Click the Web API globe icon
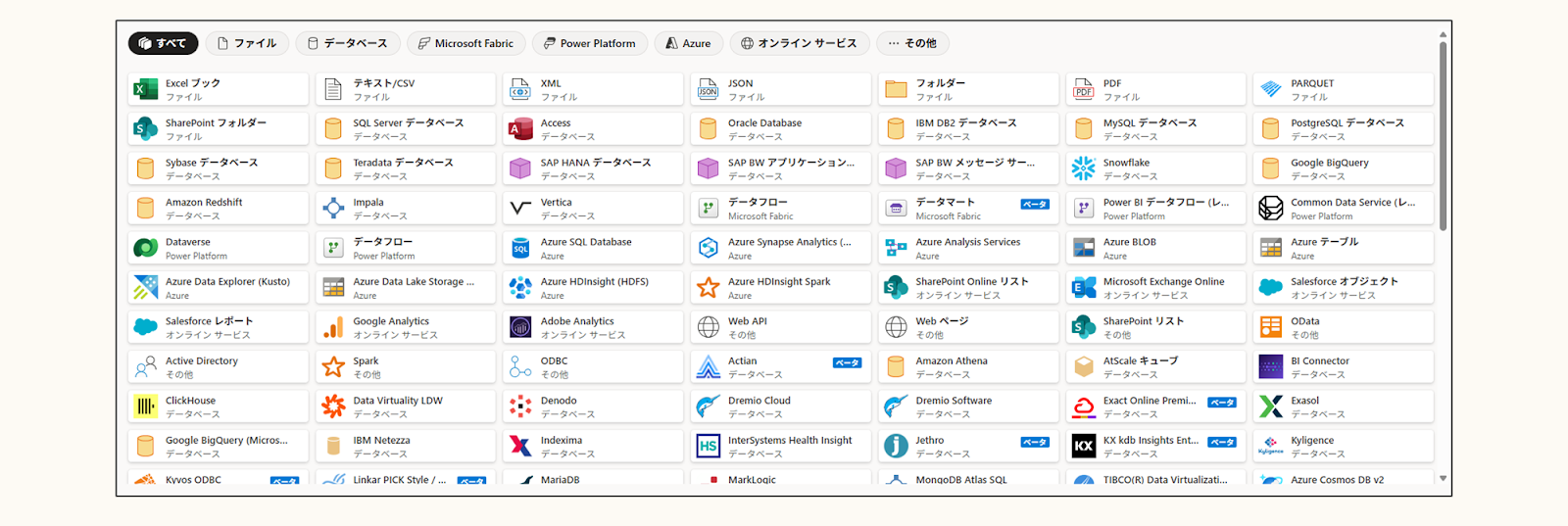Viewport: 1568px width, 526px height. 708,327
